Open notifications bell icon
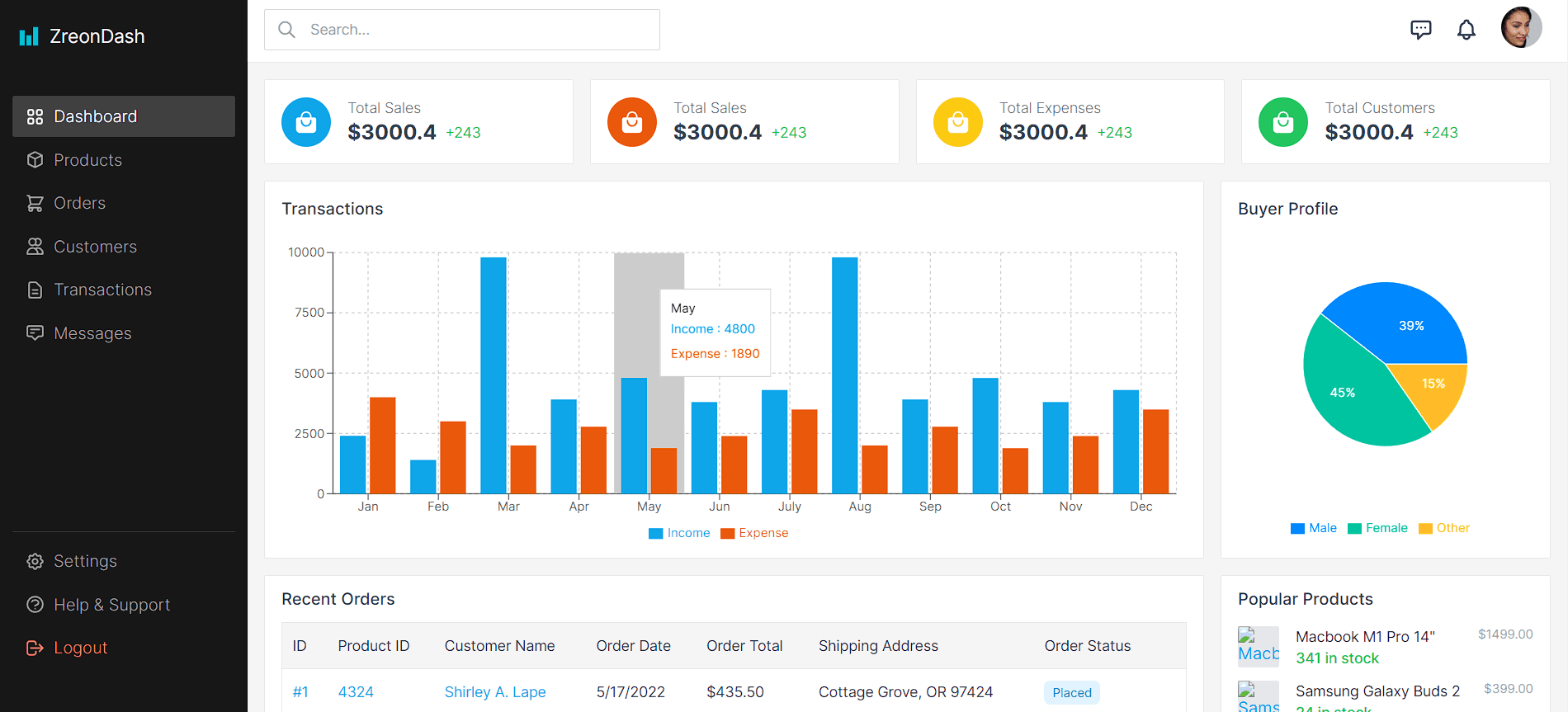 click(x=1466, y=30)
